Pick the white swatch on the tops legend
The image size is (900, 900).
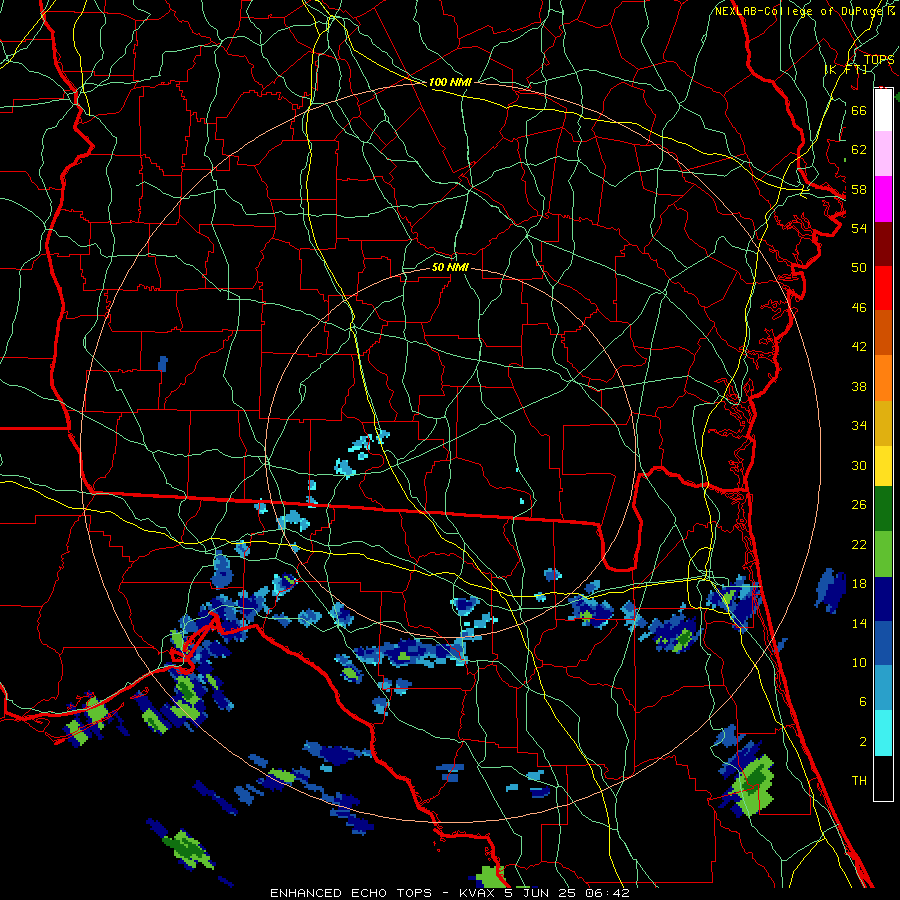pyautogui.click(x=883, y=110)
